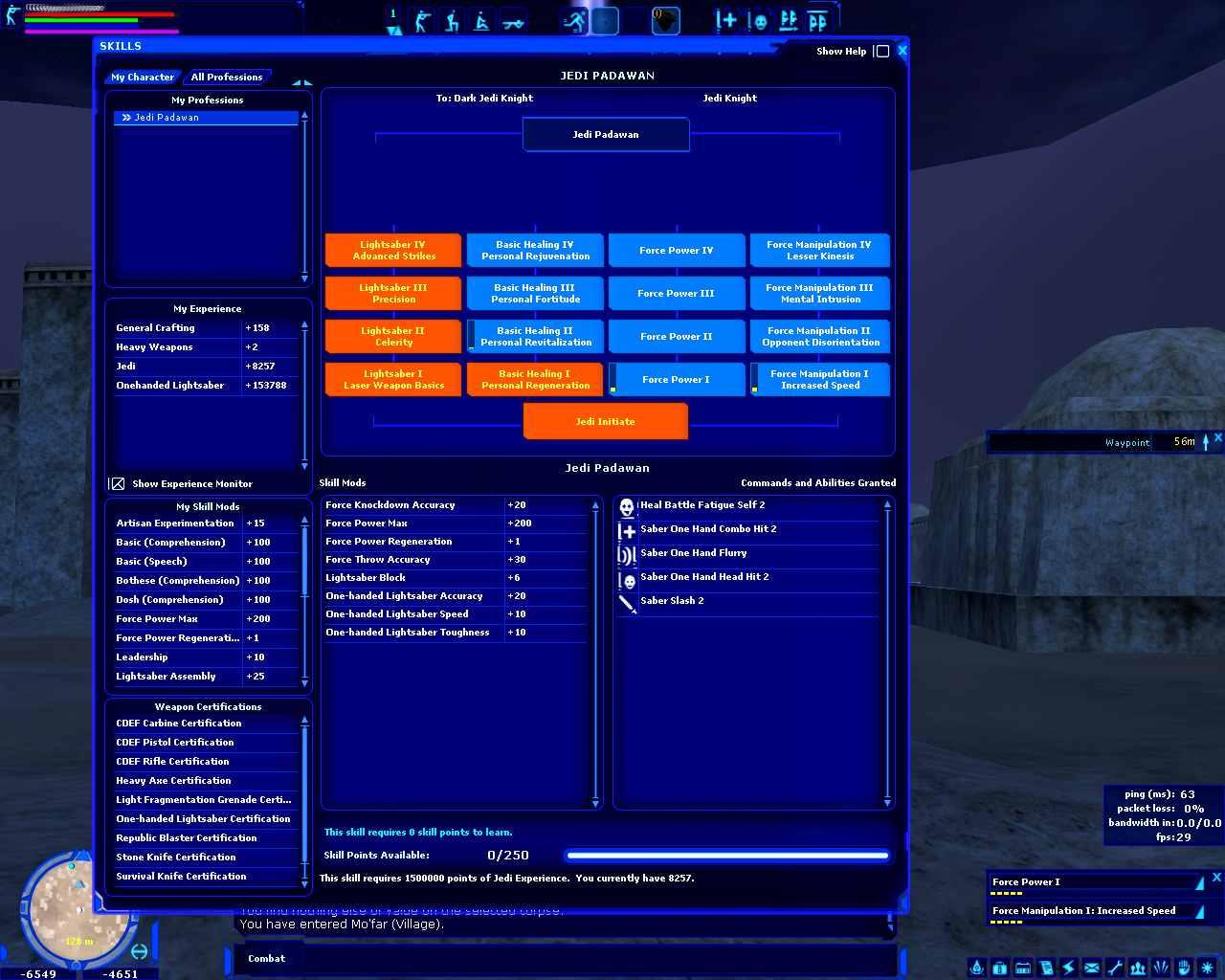Select the Force Power III skill box
Image resolution: width=1225 pixels, height=980 pixels.
pos(677,294)
